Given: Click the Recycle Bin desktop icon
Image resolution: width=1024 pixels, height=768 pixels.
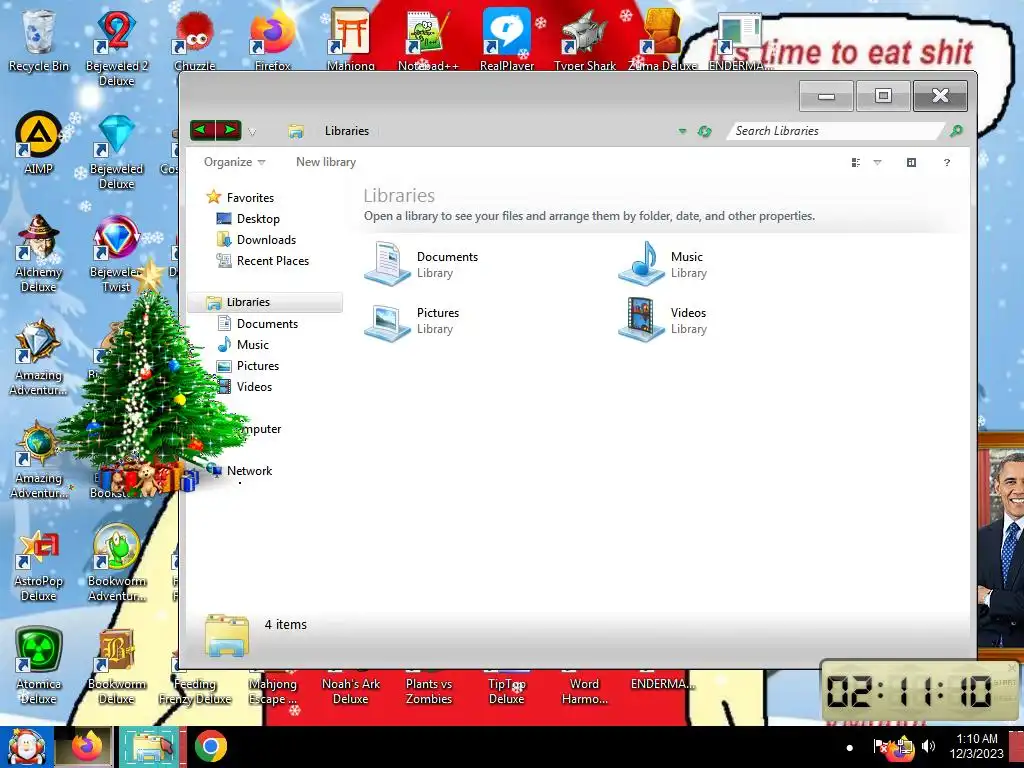Looking at the screenshot, I should (x=39, y=40).
